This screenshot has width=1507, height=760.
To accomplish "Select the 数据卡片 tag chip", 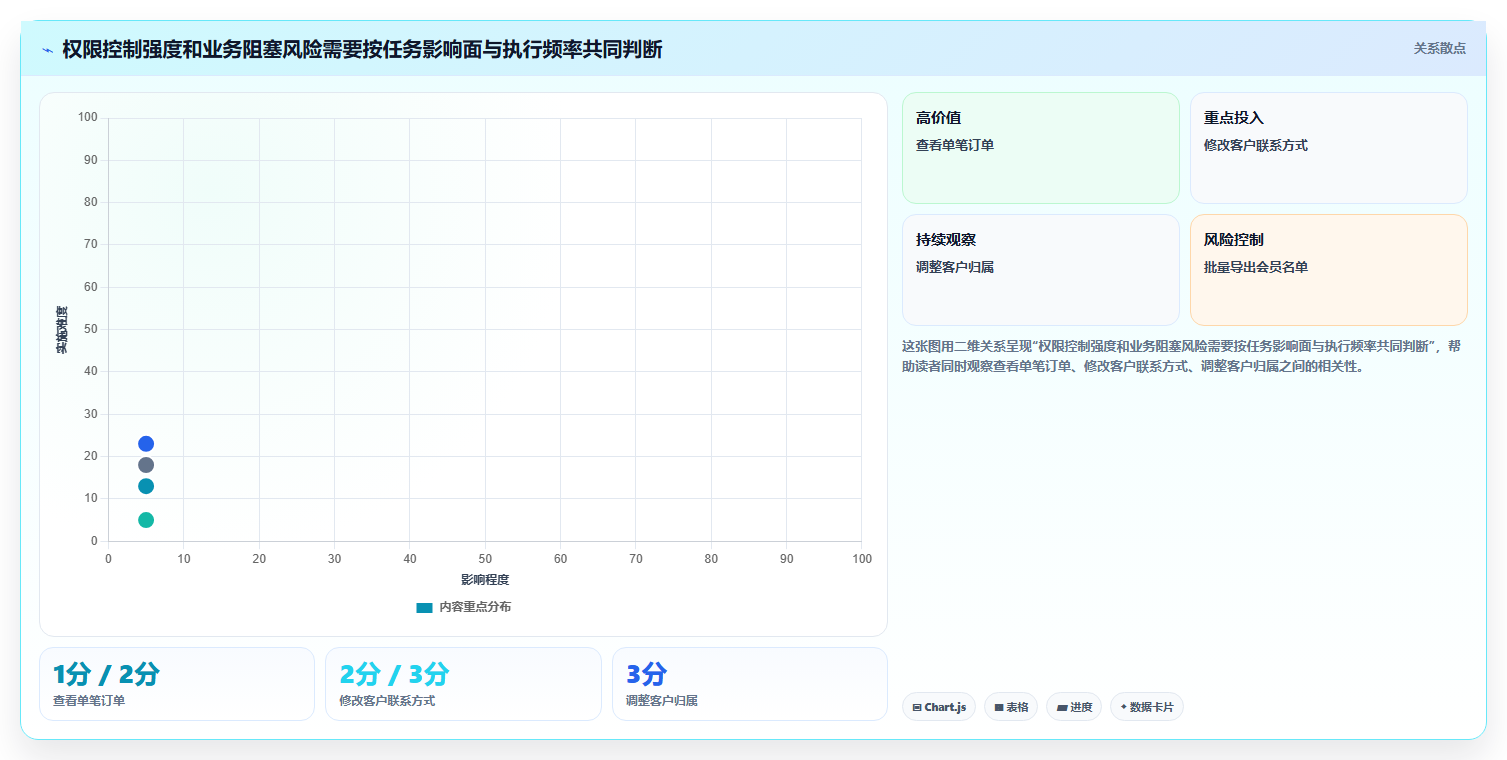I will point(1146,707).
